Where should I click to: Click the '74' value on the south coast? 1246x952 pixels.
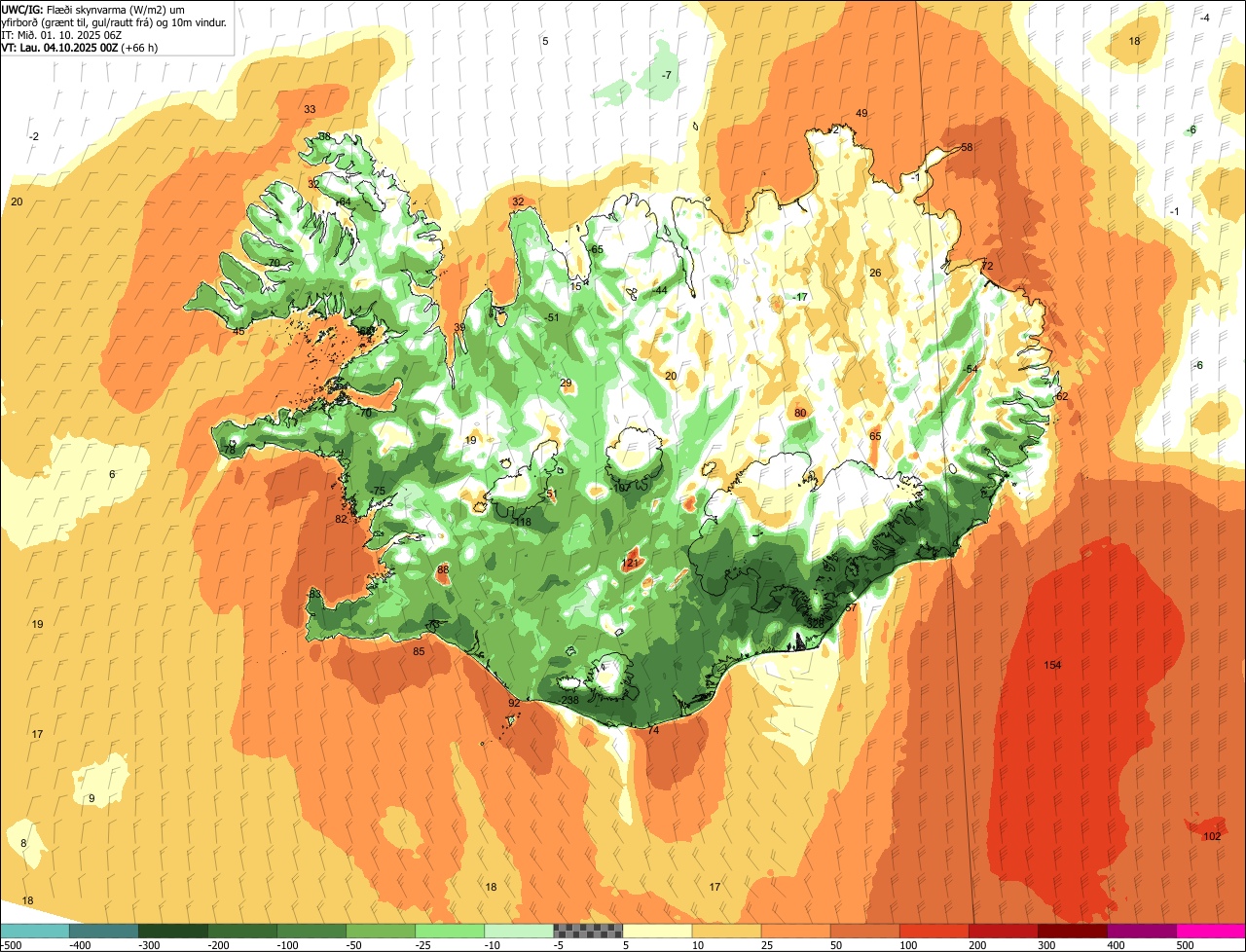[x=653, y=730]
